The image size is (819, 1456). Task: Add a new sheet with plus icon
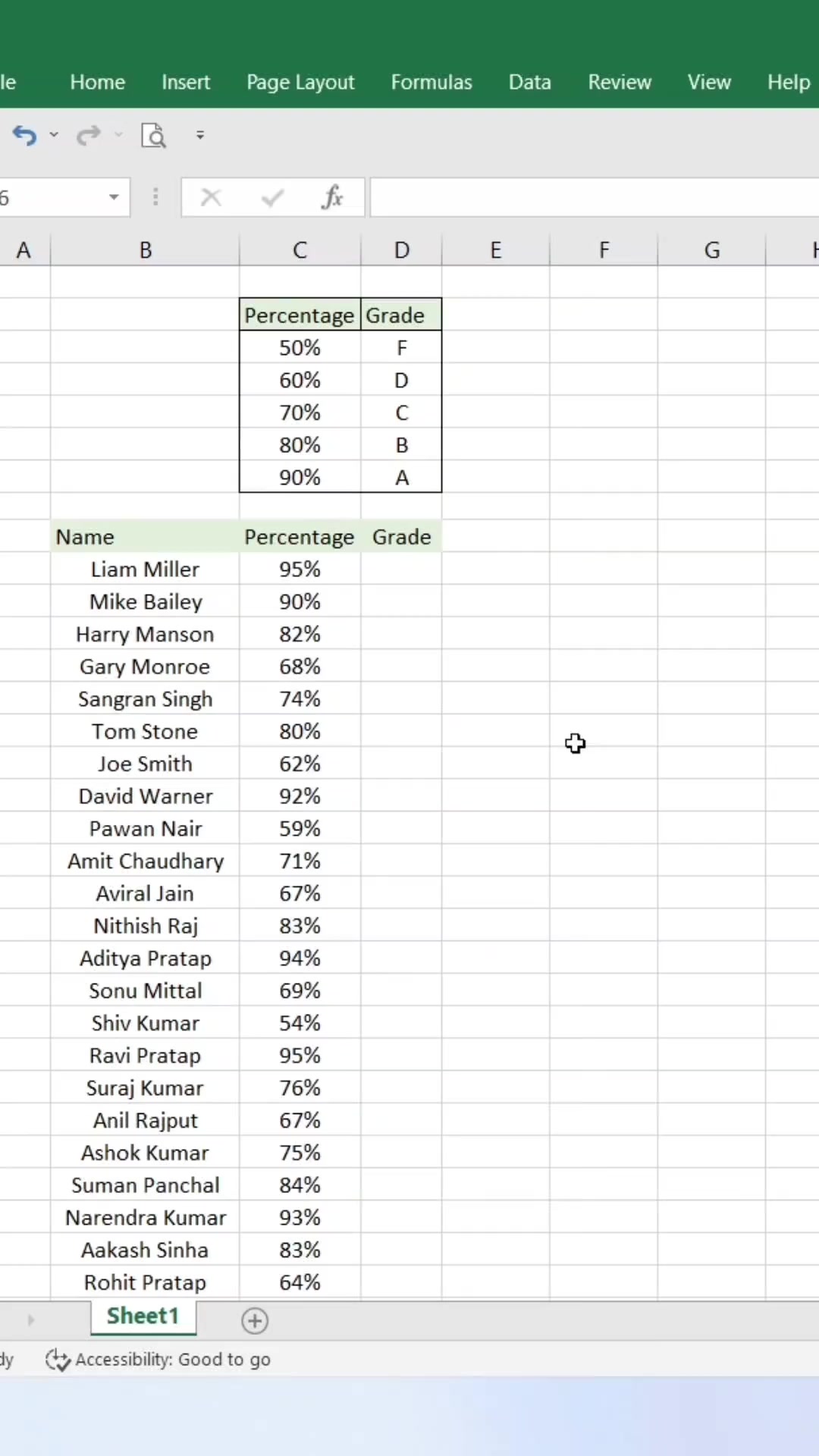[x=255, y=1321]
